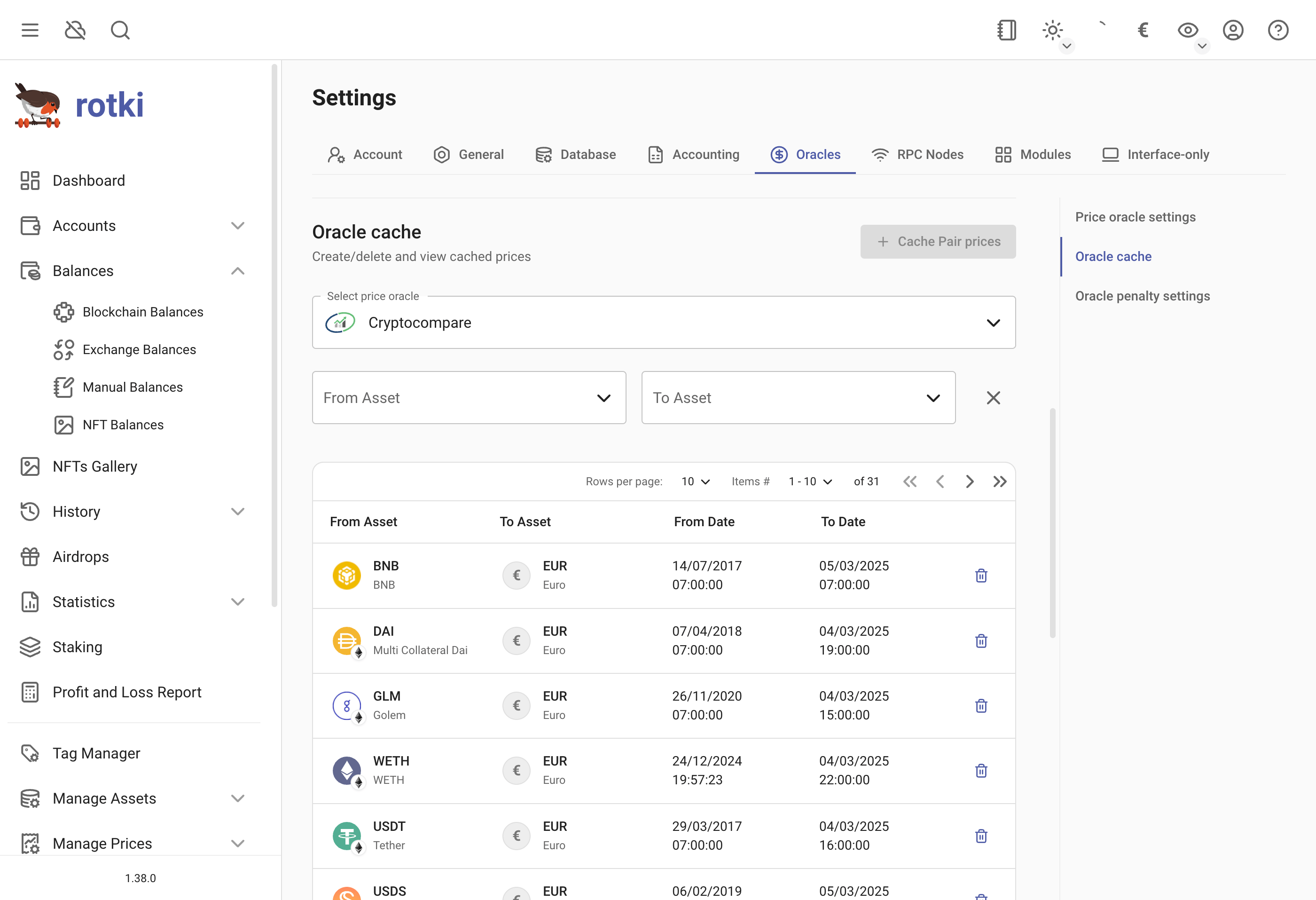Switch to the Database settings tab
The image size is (1316, 900).
[575, 155]
